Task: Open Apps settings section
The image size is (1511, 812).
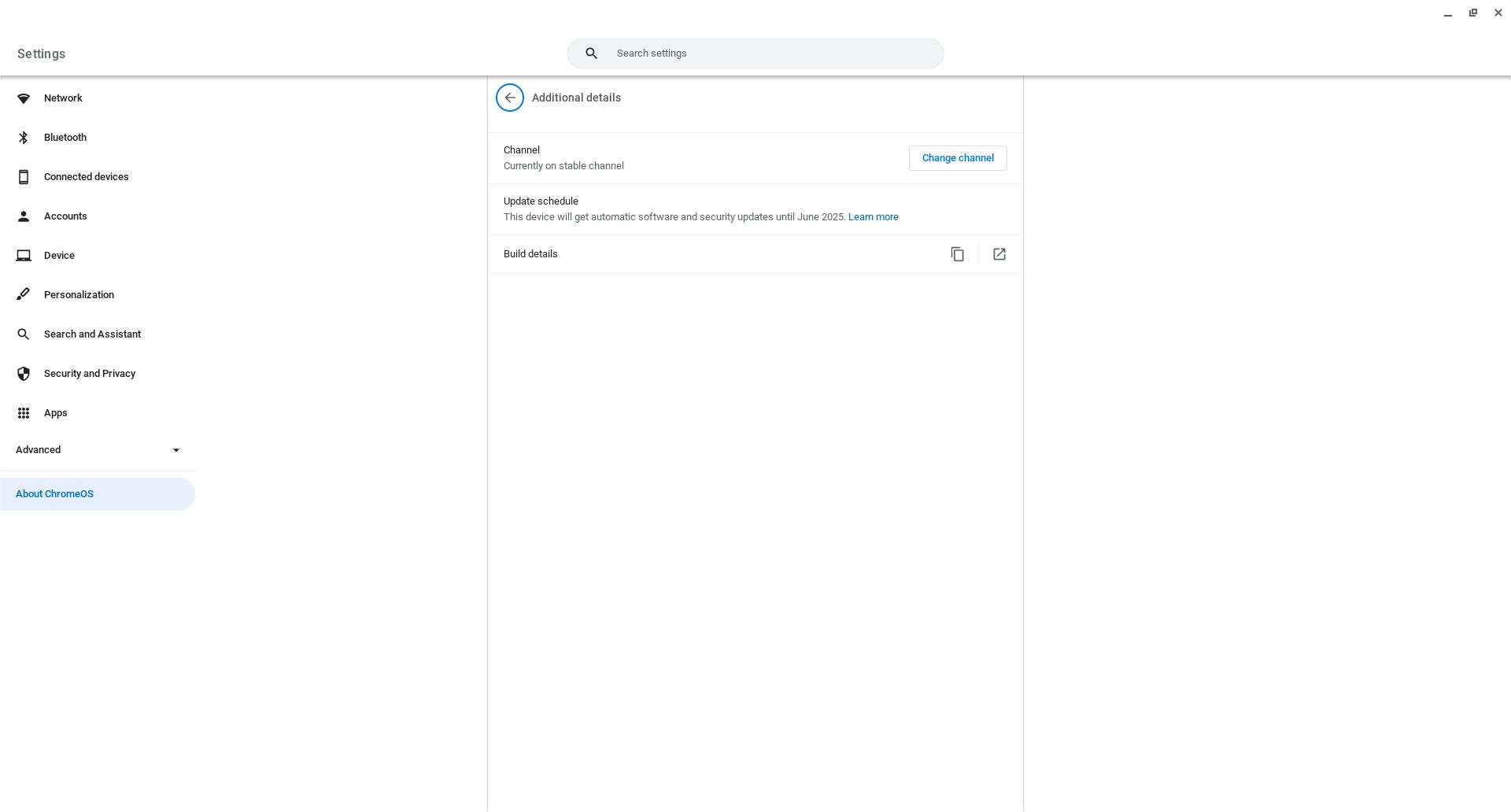Action: tap(98, 413)
